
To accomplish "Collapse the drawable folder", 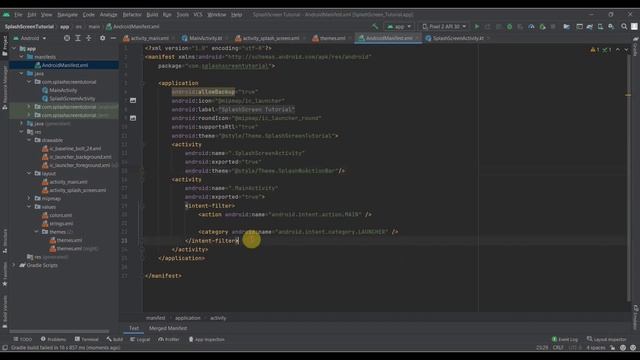I will pyautogui.click(x=29, y=140).
